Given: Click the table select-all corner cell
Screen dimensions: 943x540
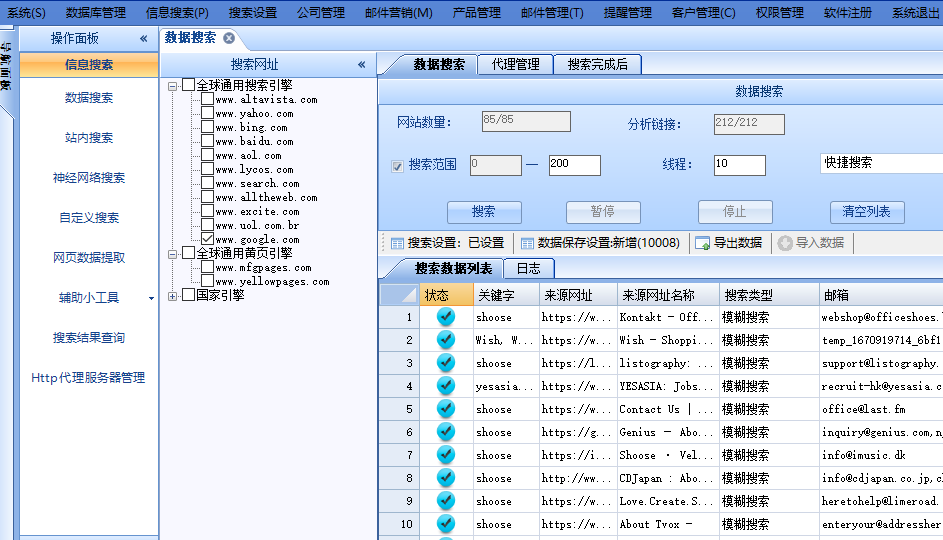Looking at the screenshot, I should coord(399,295).
